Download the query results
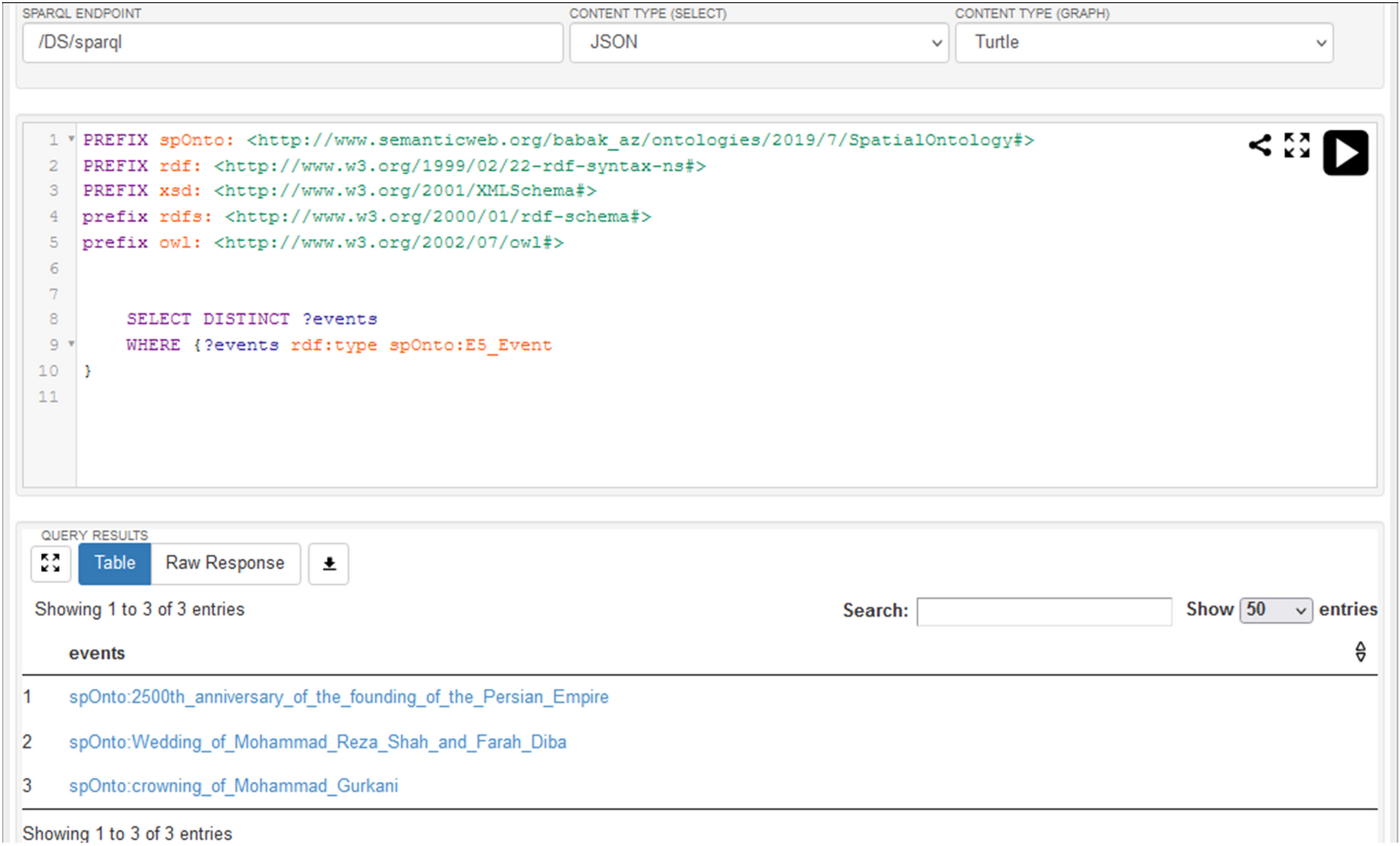Image resolution: width=1400 pixels, height=846 pixels. pyautogui.click(x=329, y=564)
